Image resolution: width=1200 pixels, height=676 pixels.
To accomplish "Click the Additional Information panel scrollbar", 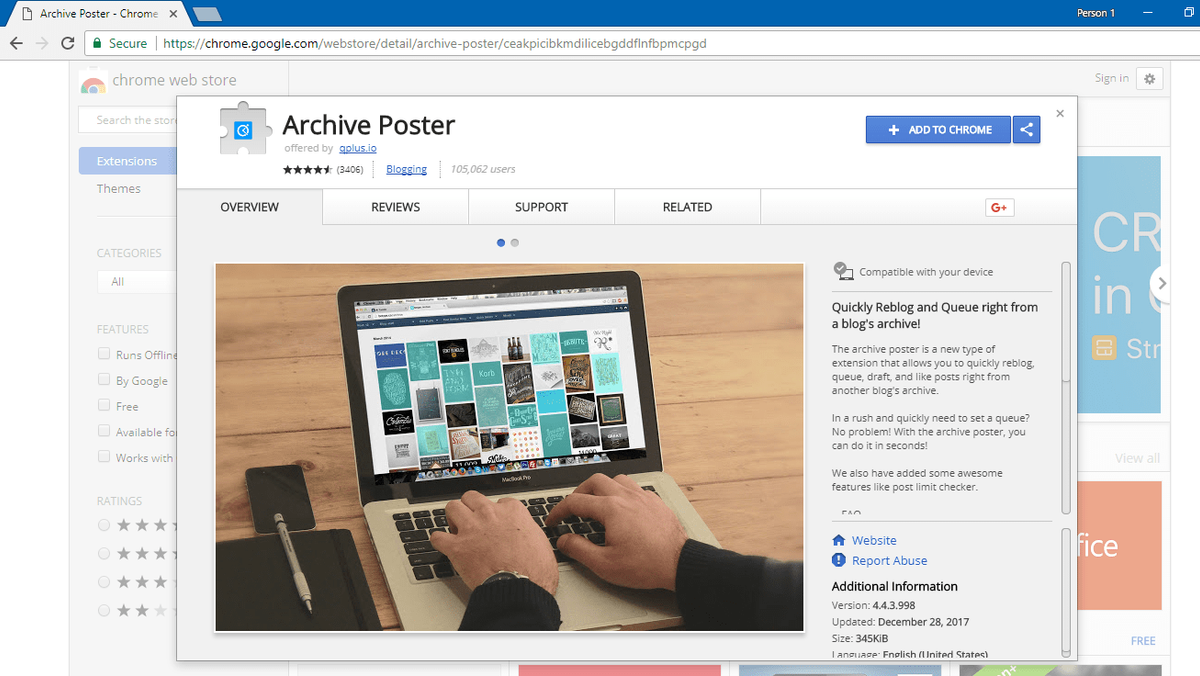I will tap(1066, 591).
